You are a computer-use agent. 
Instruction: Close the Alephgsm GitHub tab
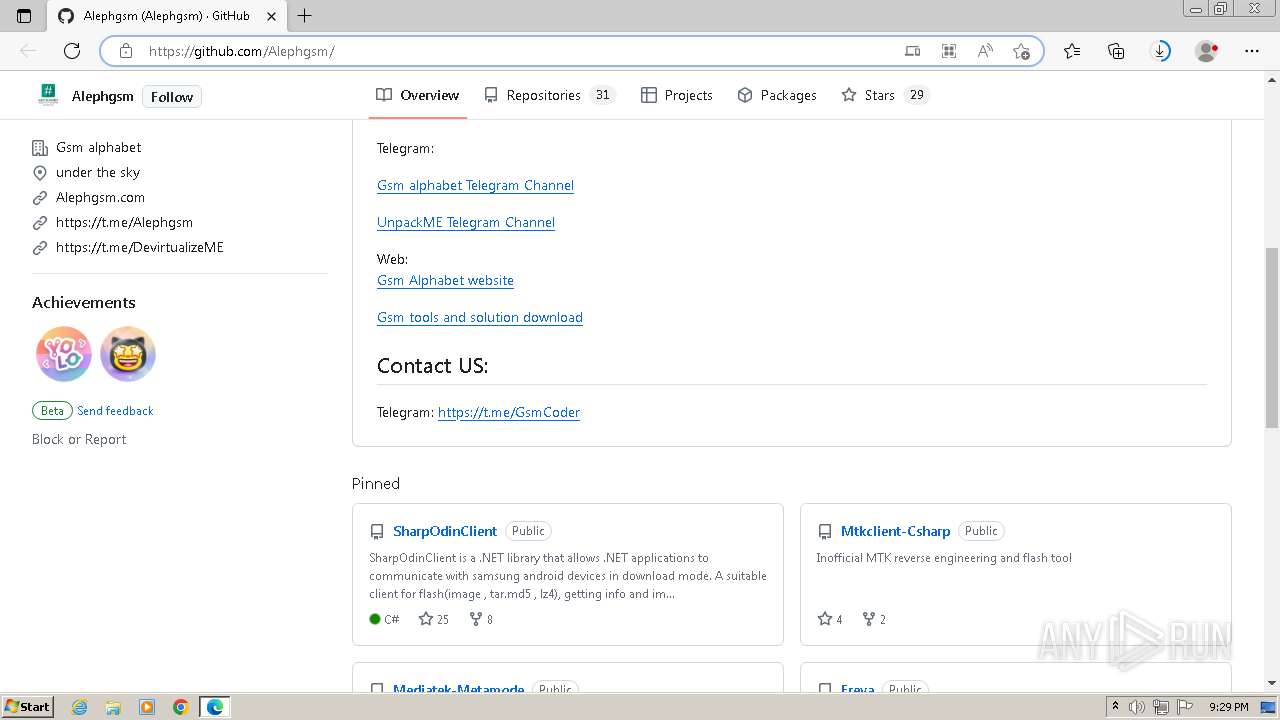click(271, 16)
